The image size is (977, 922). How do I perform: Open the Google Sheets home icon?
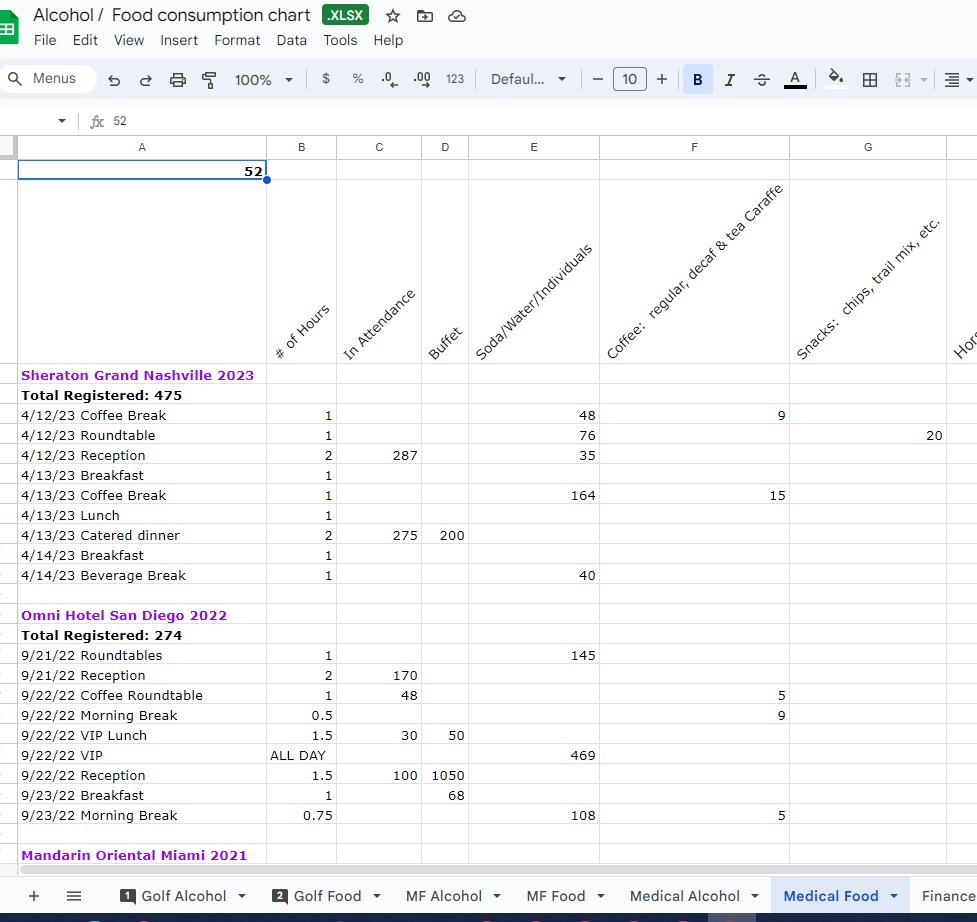point(8,27)
